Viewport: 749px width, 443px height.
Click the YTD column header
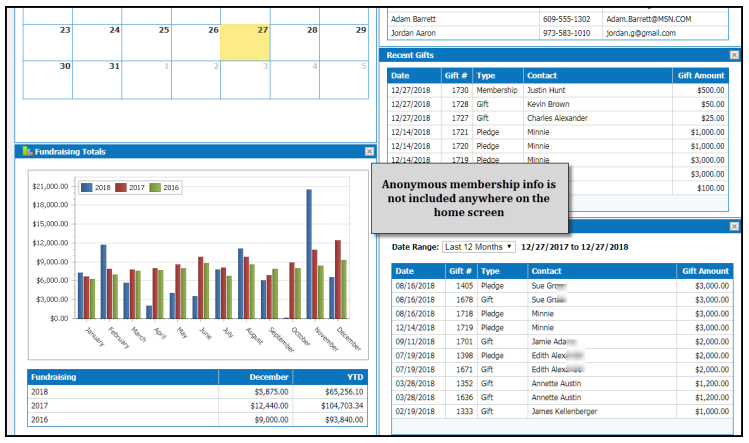coord(330,377)
